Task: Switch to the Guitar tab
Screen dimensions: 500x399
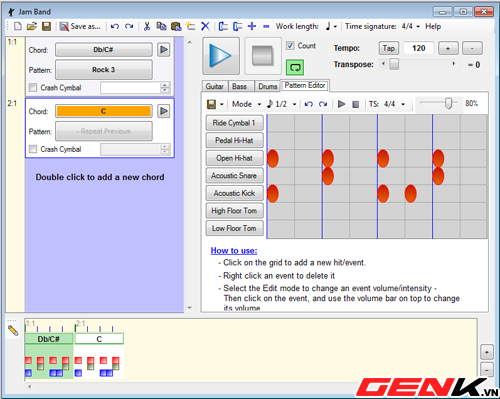Action: pos(215,86)
